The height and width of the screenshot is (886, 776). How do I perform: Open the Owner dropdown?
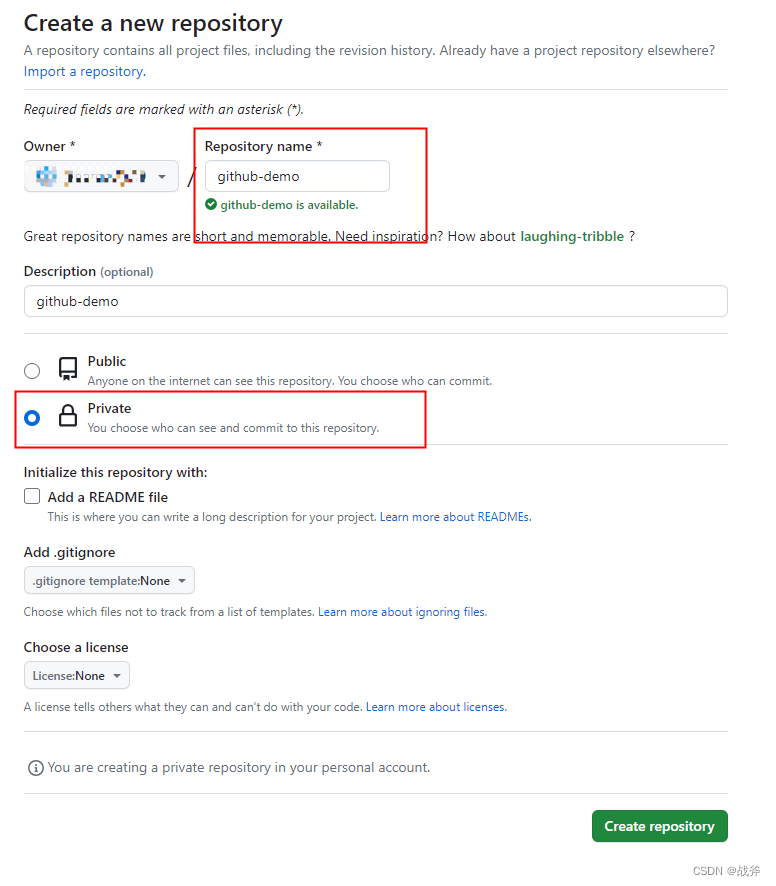(101, 177)
